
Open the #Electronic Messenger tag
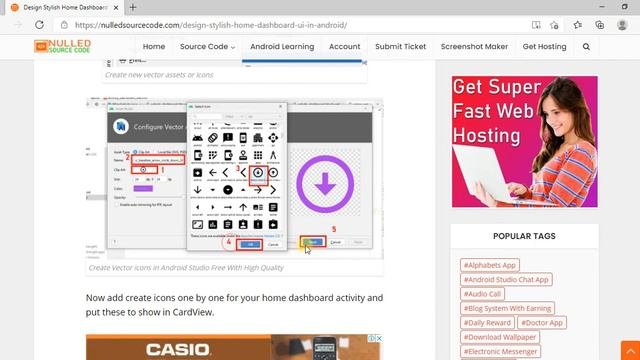tap(500, 351)
